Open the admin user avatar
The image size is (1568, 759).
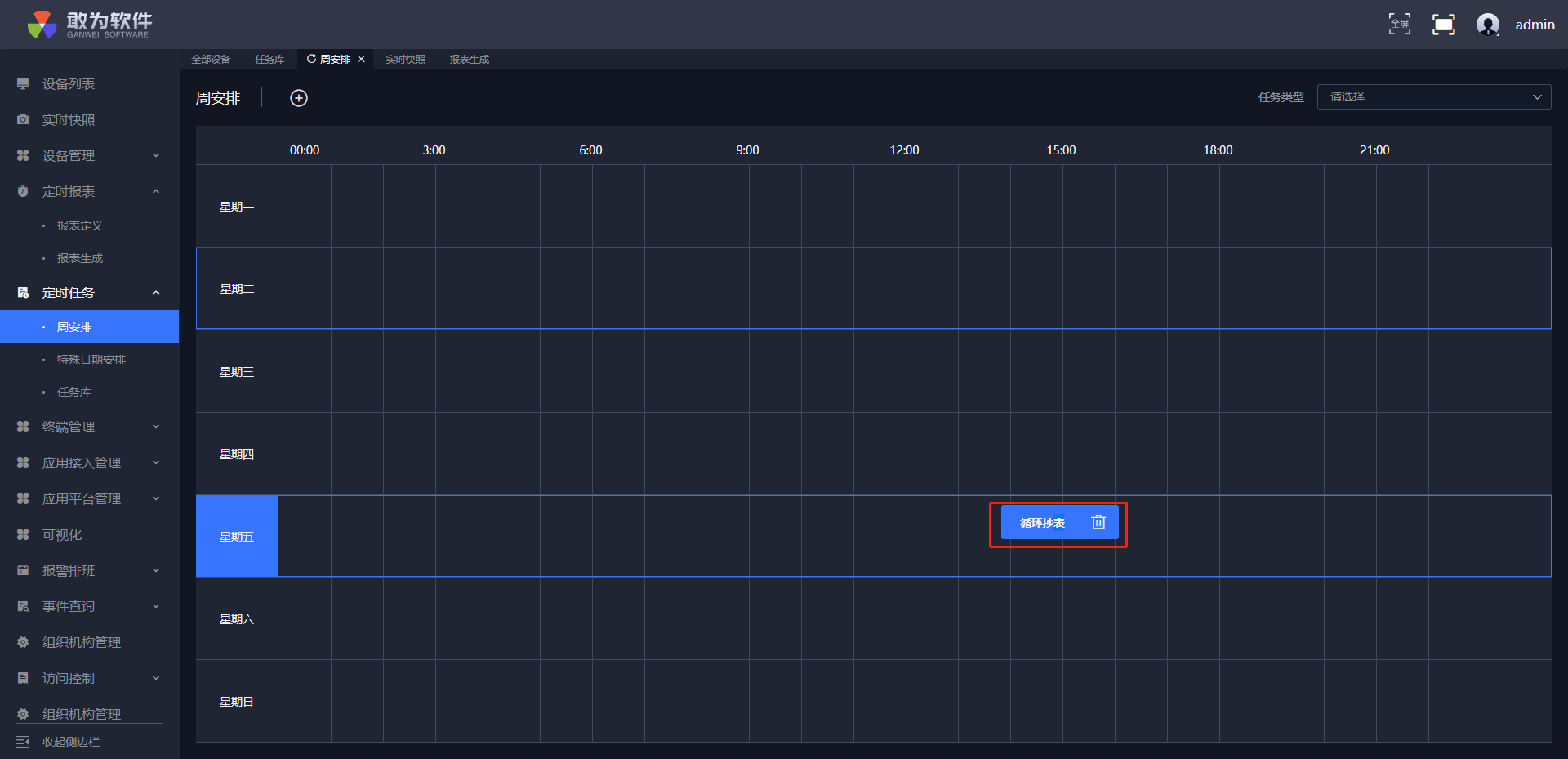1487,25
